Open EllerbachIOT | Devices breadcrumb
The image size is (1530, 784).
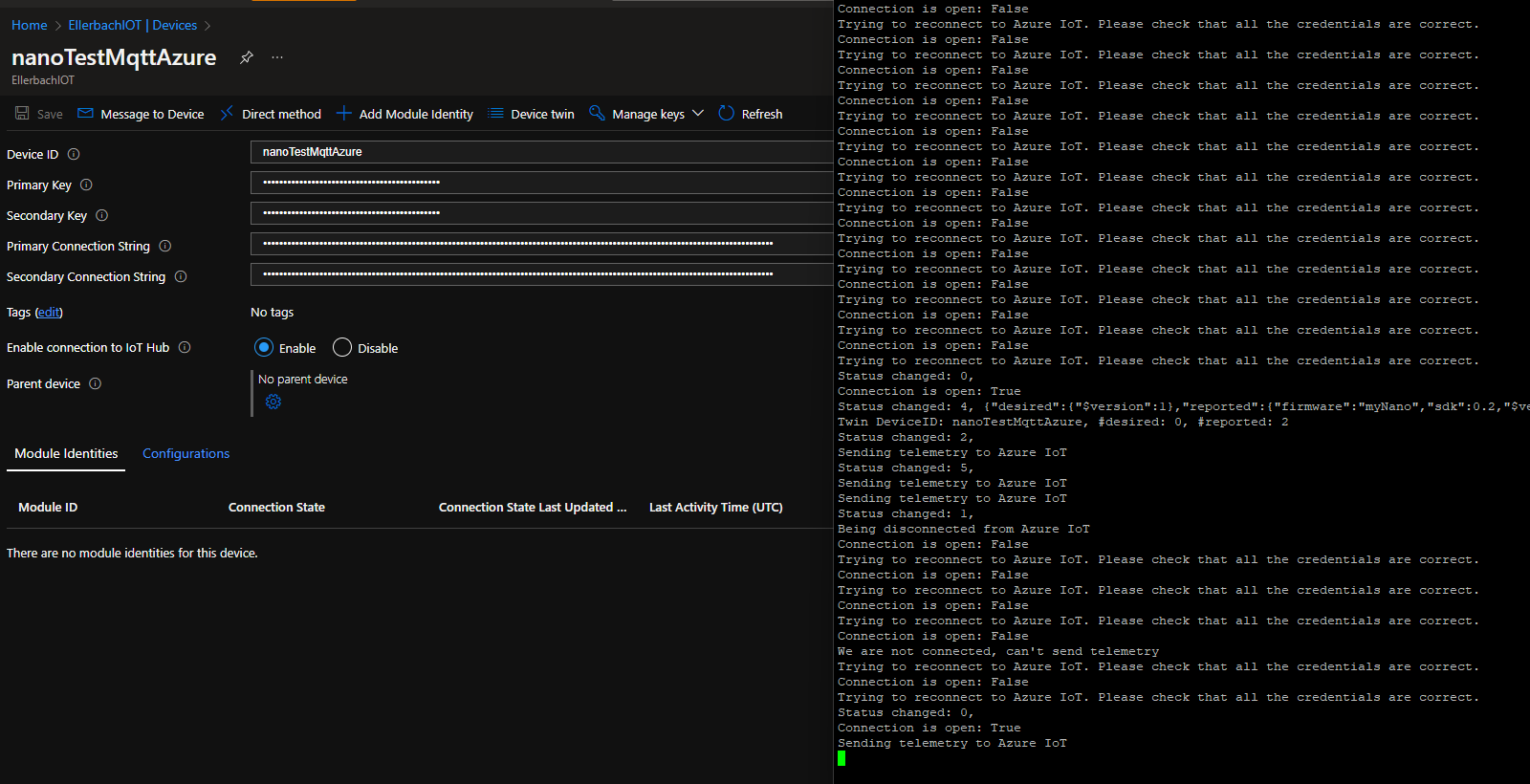132,25
